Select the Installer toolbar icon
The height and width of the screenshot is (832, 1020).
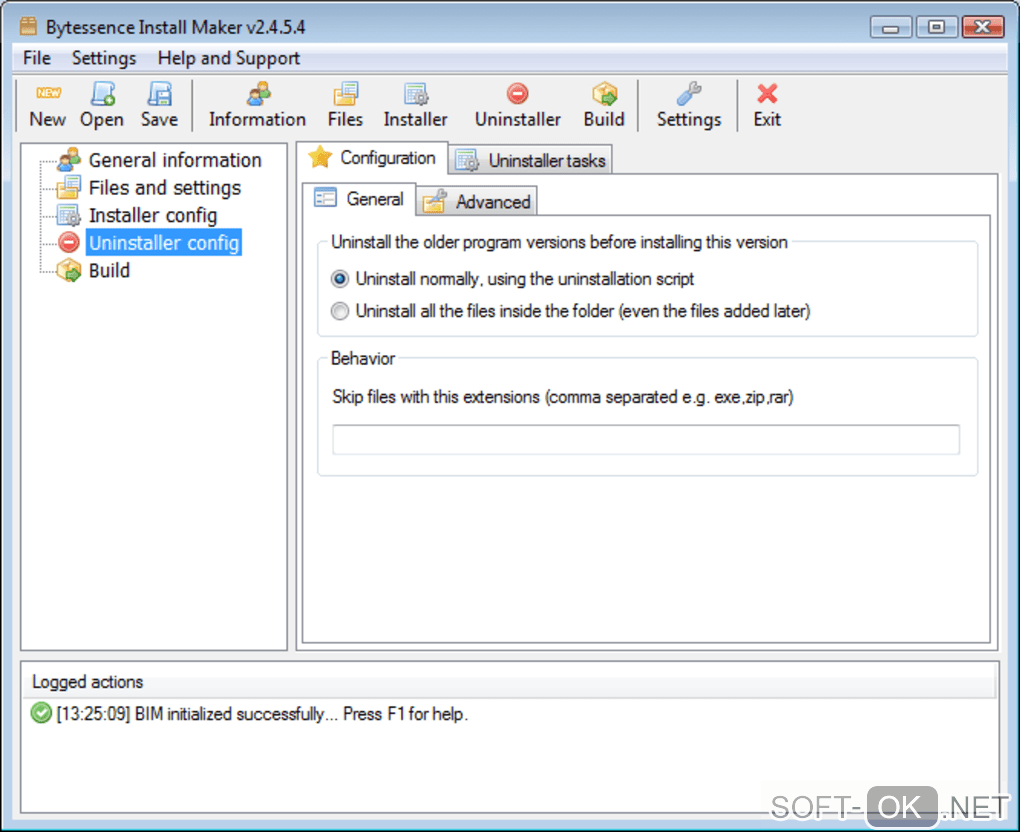[x=416, y=105]
